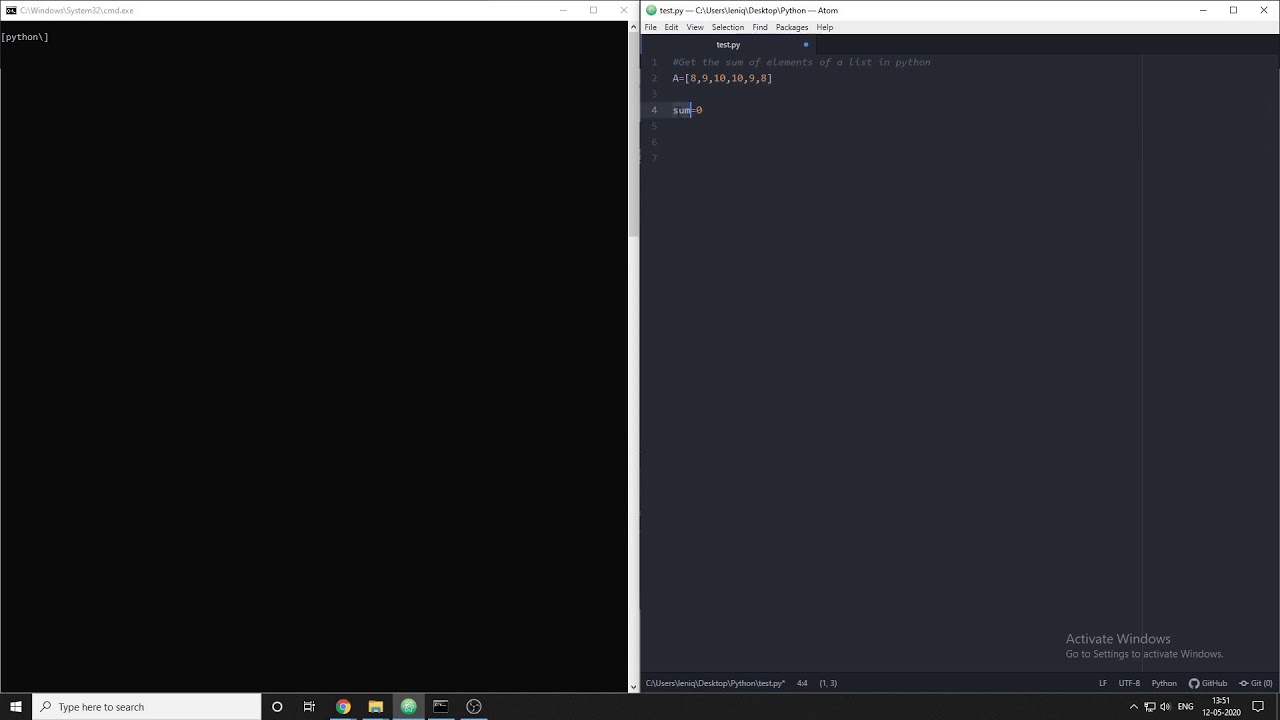Click the sum=0 code on line 4

point(687,110)
